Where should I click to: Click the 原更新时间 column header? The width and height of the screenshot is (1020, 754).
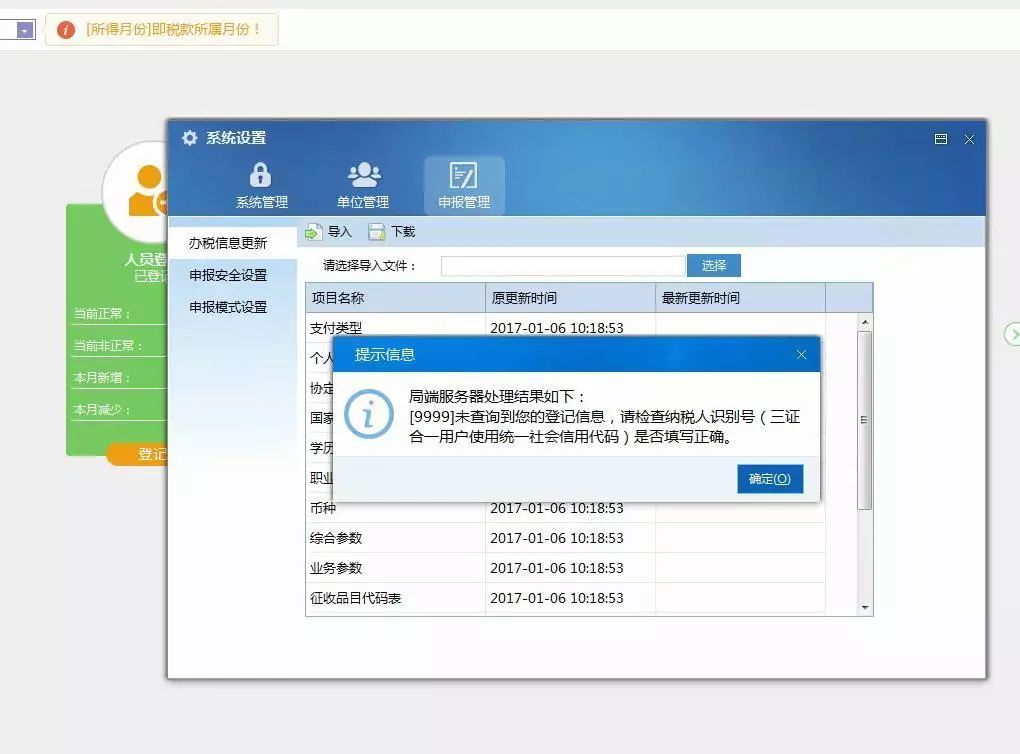click(x=570, y=298)
